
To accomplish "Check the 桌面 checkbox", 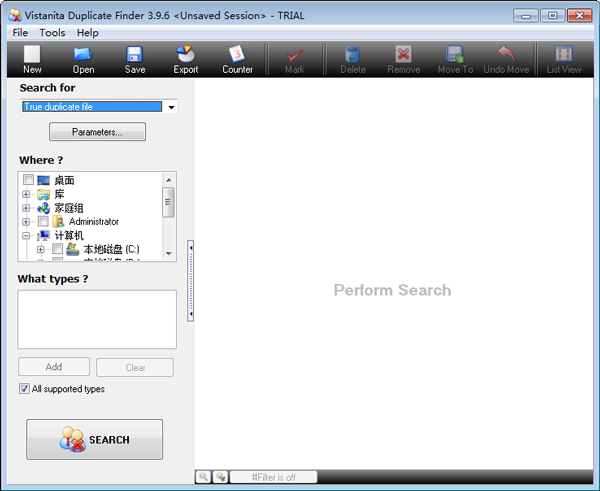I will tap(28, 179).
